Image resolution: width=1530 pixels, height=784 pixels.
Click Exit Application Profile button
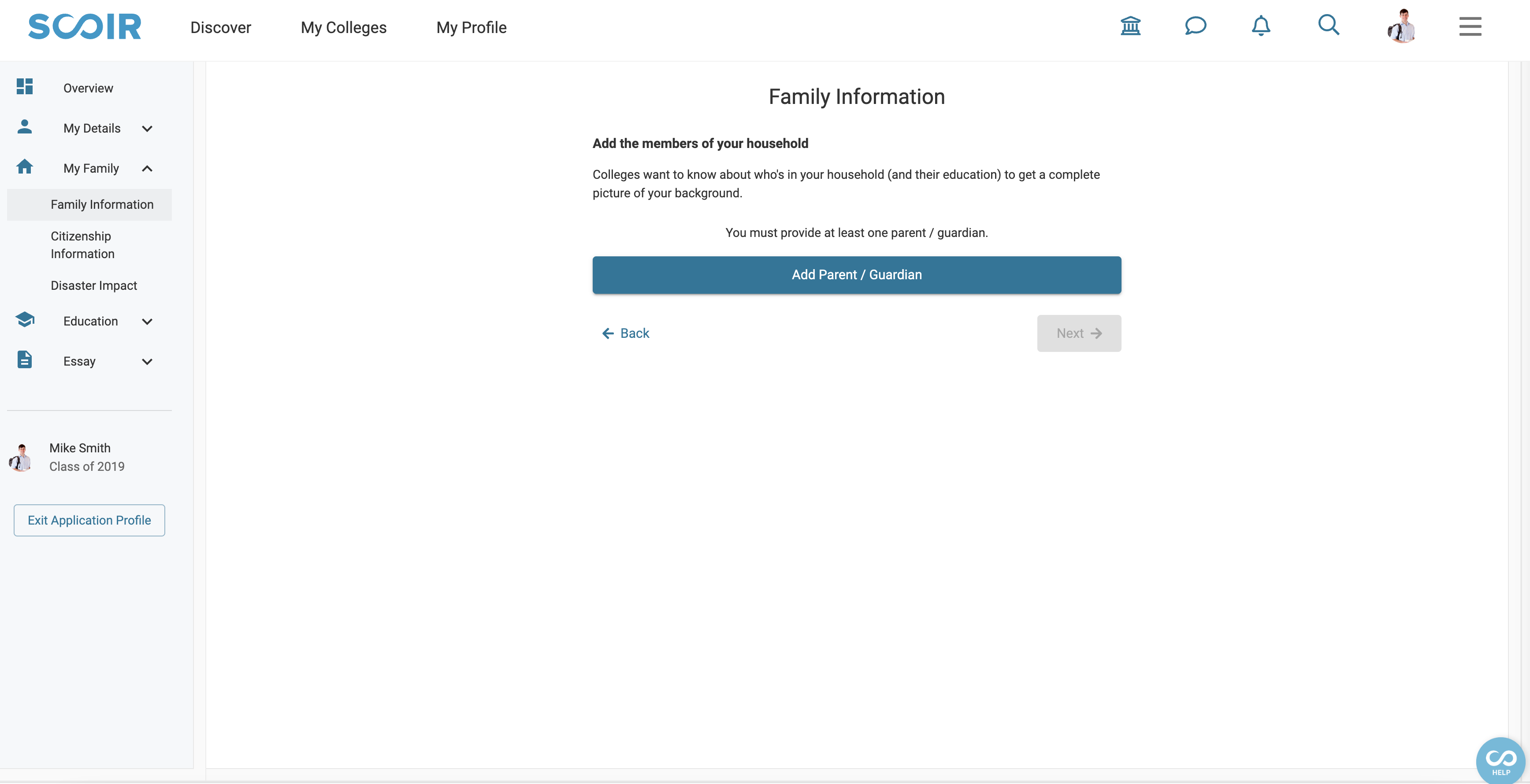tap(90, 521)
